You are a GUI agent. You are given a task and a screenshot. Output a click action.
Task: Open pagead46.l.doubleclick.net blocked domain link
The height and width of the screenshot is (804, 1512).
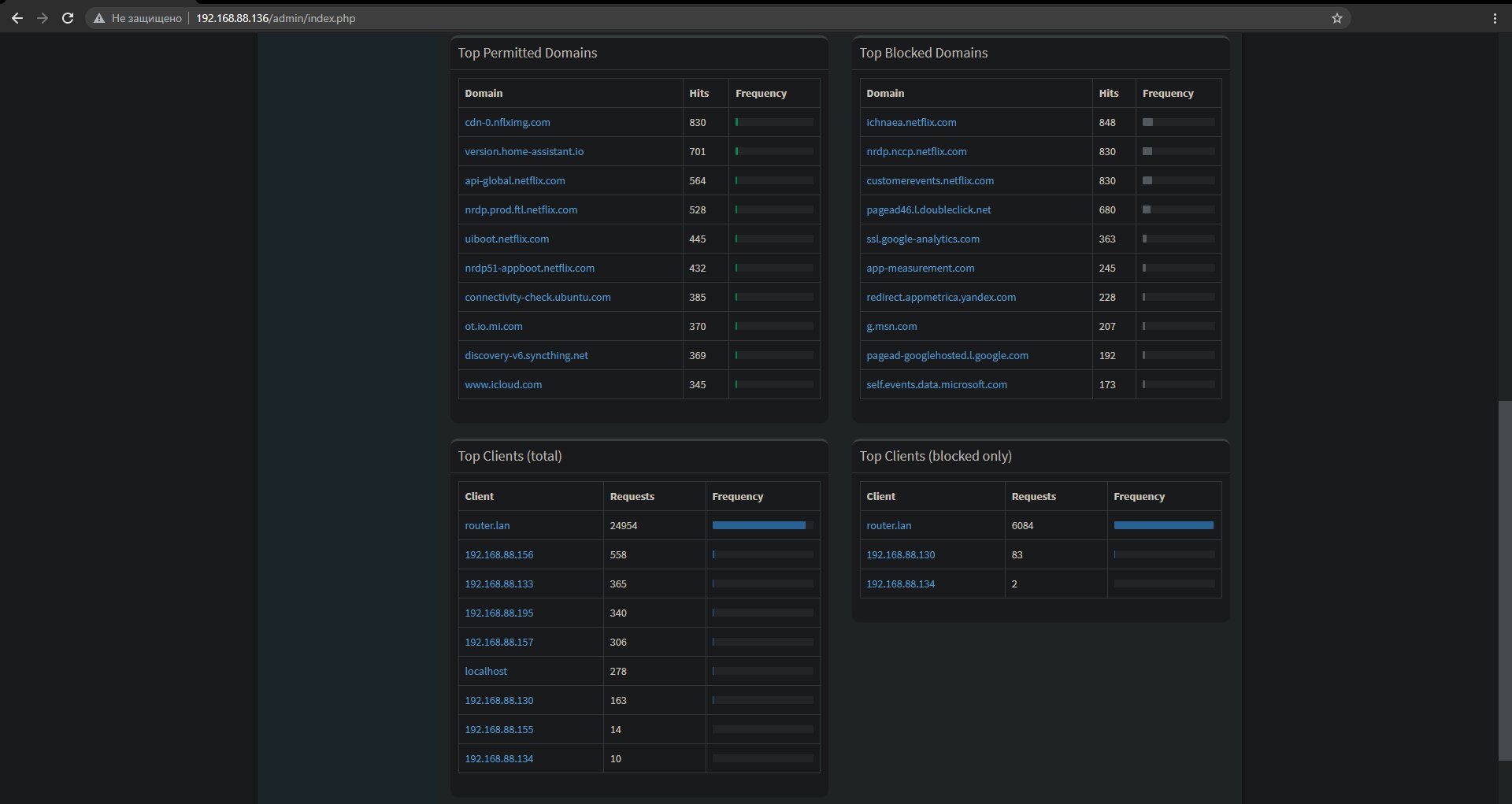pos(928,209)
